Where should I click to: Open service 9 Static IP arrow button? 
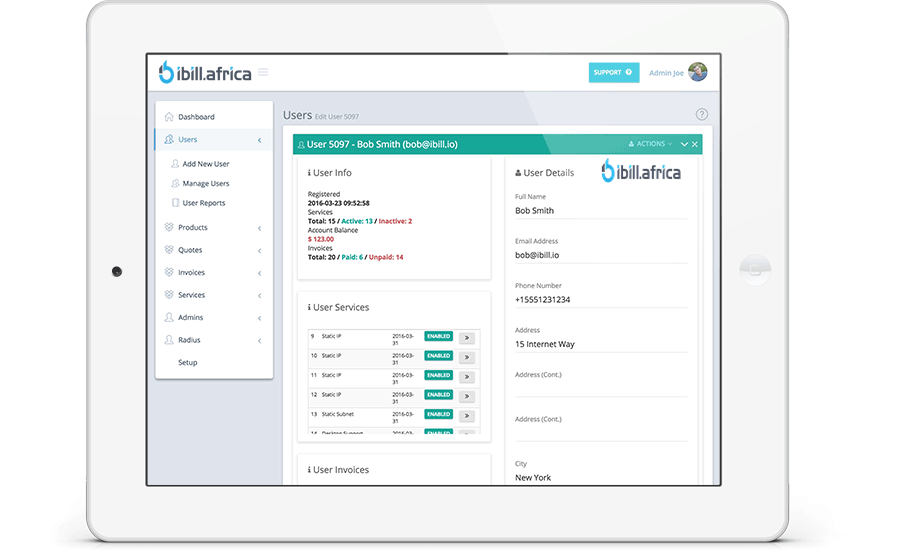(x=466, y=338)
